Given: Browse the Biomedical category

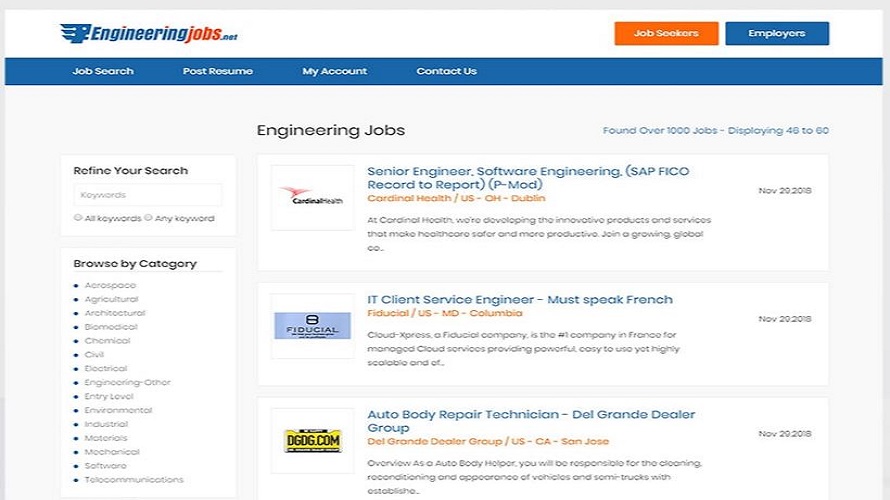Looking at the screenshot, I should click(111, 327).
